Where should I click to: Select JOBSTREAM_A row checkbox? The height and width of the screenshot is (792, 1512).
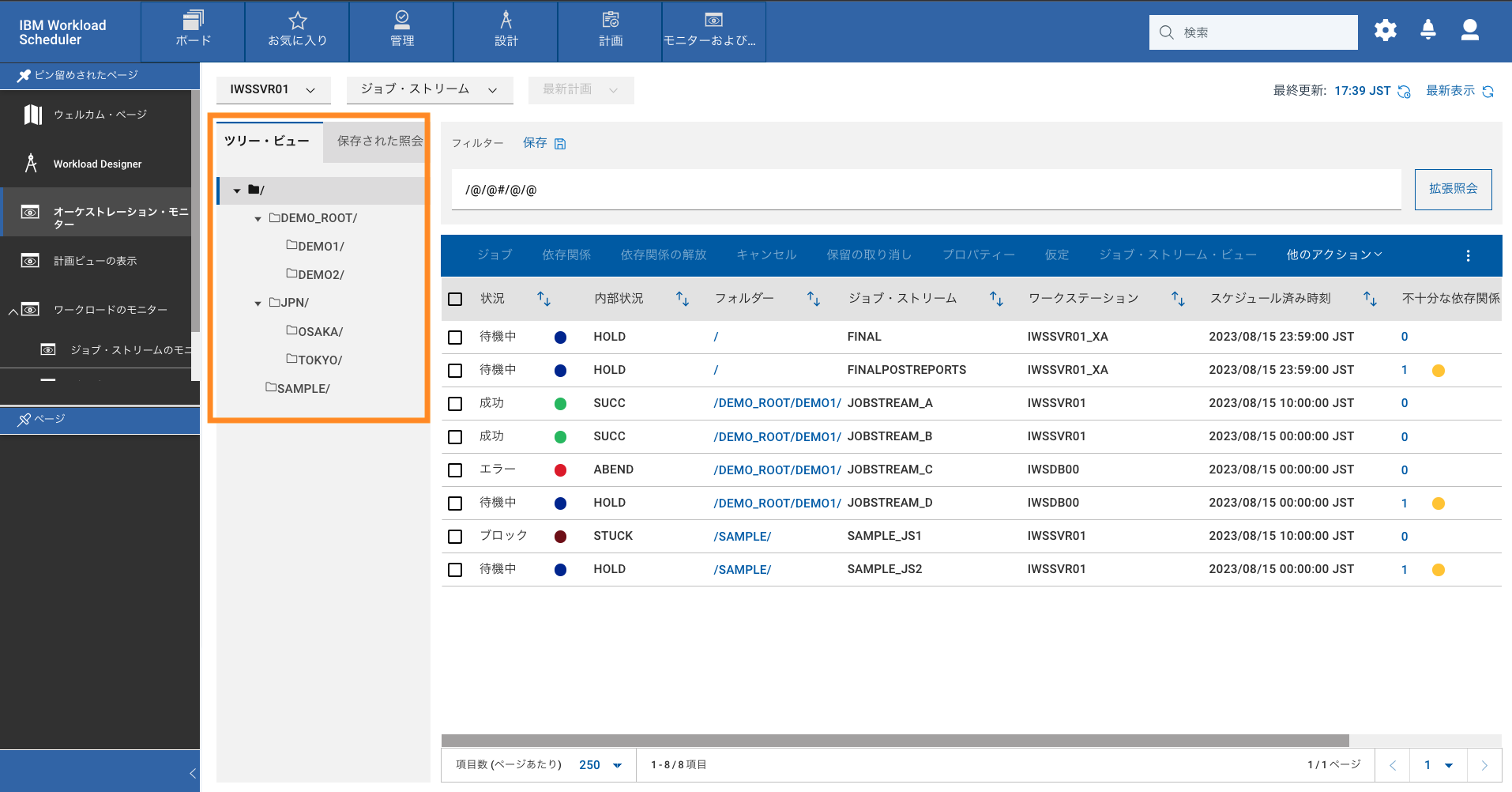tap(455, 404)
